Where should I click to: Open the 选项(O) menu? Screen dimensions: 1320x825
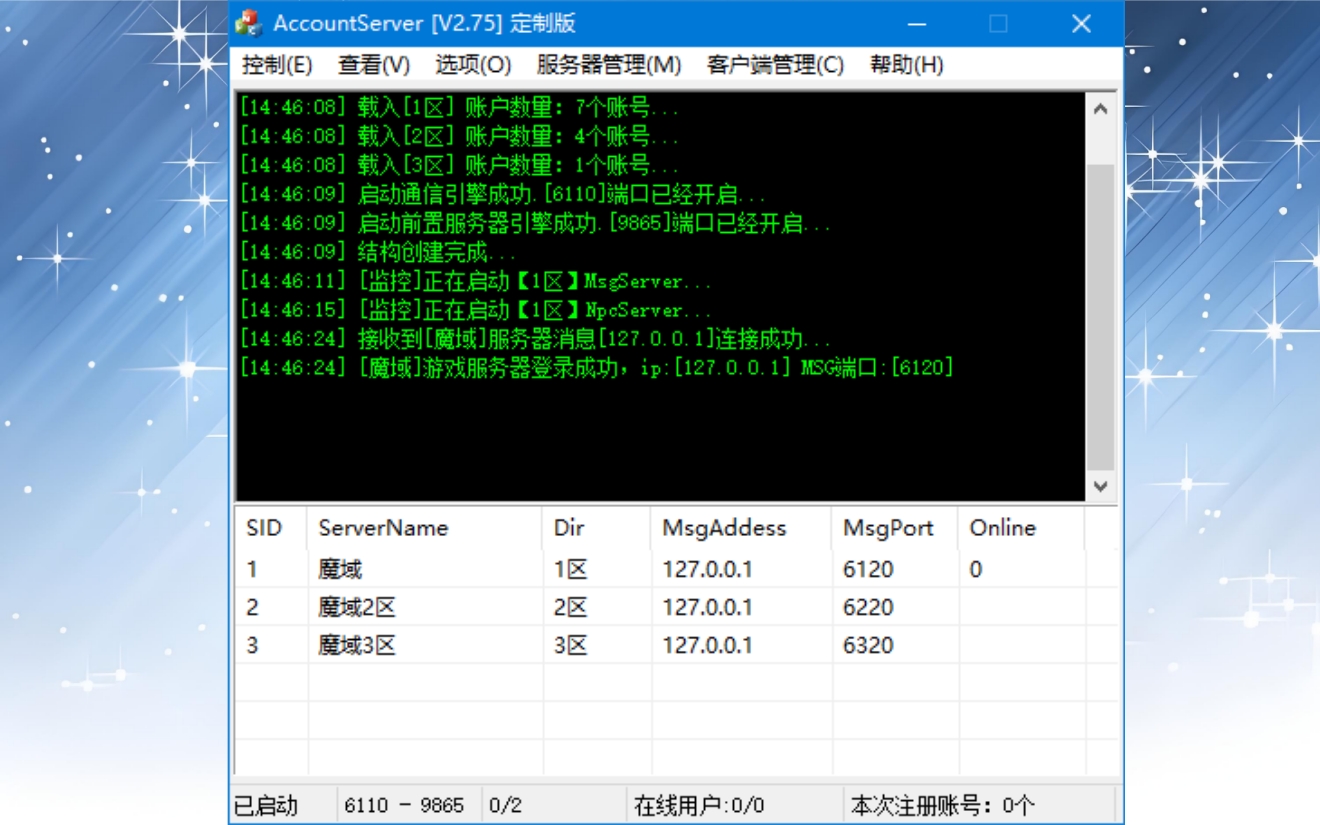click(x=473, y=65)
